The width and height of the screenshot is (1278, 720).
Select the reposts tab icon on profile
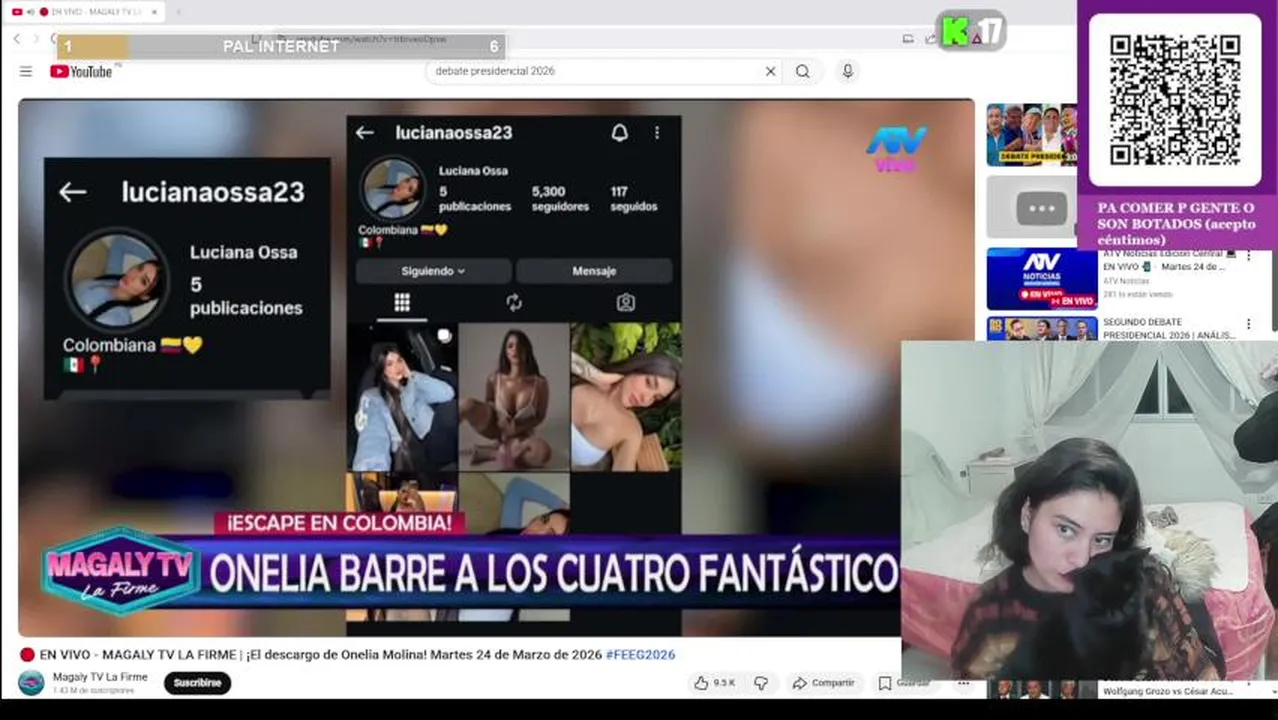[514, 303]
